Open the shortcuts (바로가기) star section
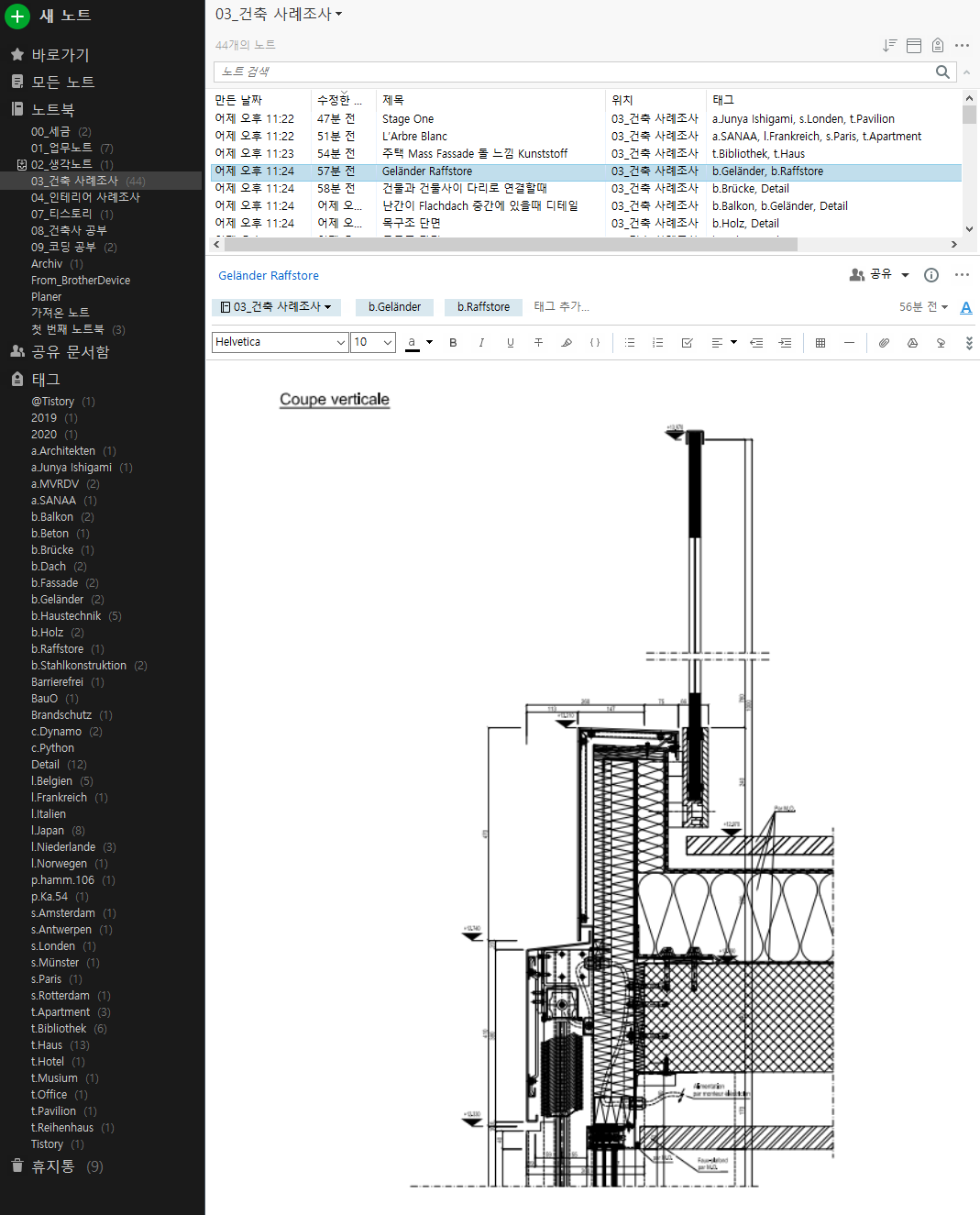The width and height of the screenshot is (980, 1215). [61, 55]
